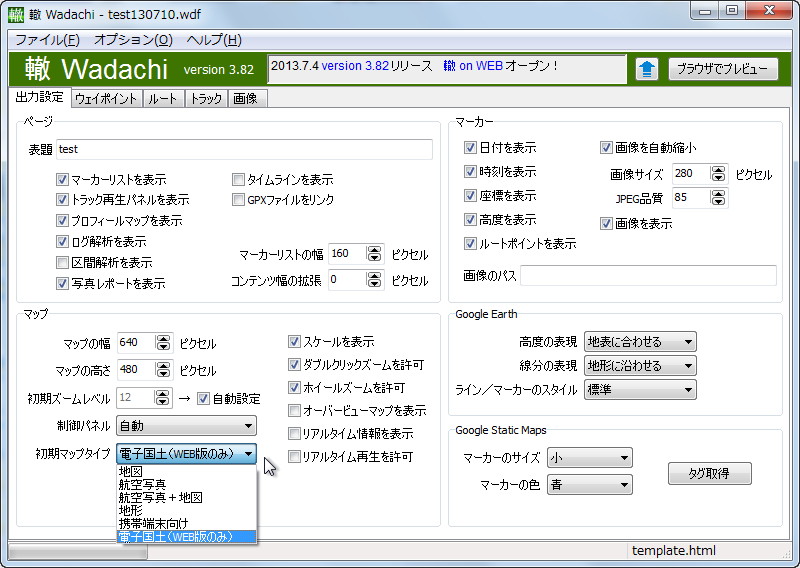Adjust マップの幅 stepper
Screen dimensions: 800x568
coord(163,342)
